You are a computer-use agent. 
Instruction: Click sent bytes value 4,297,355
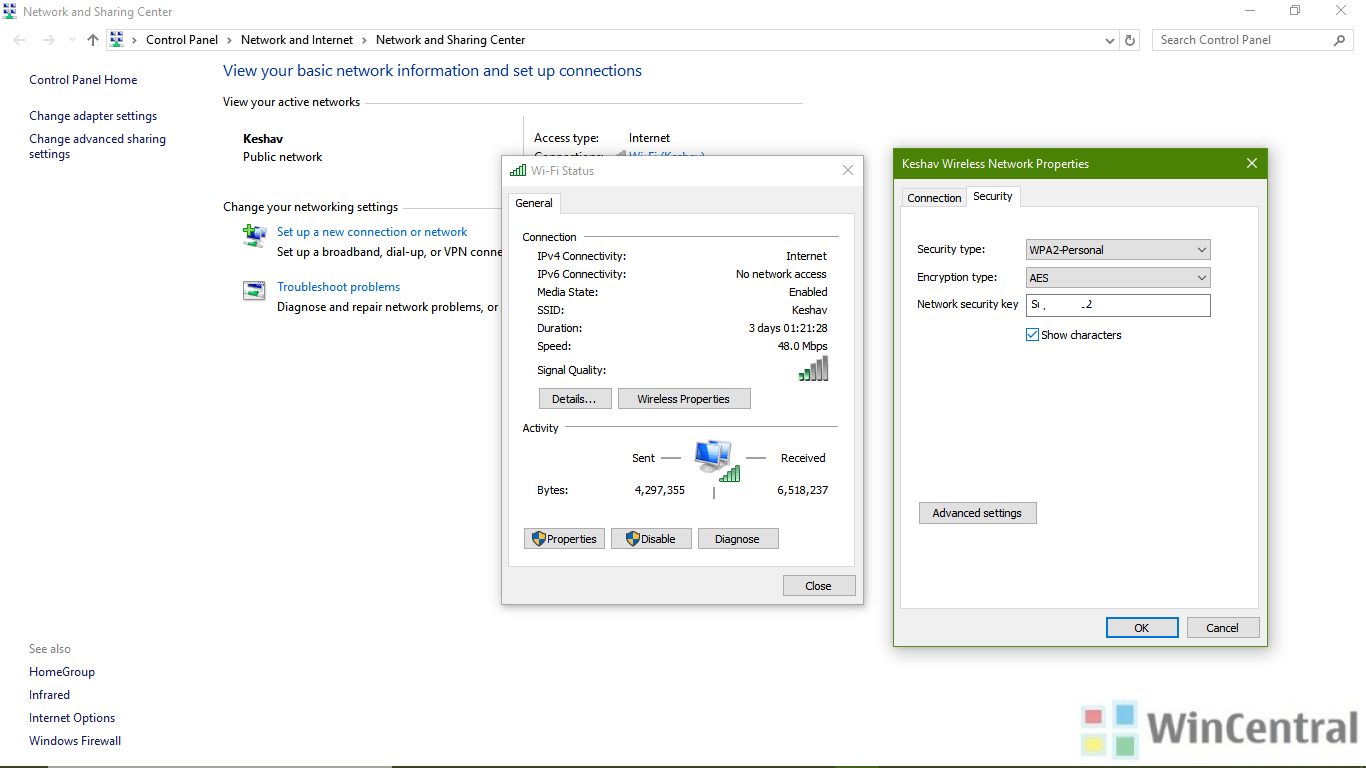tap(660, 490)
